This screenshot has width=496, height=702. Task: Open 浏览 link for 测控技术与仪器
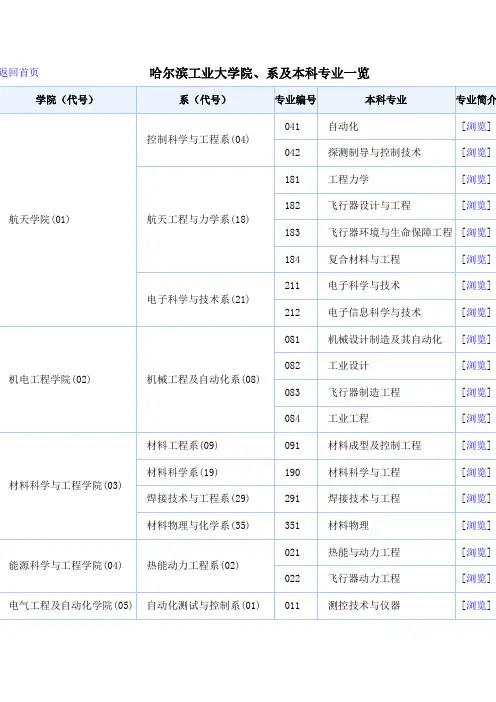point(476,606)
